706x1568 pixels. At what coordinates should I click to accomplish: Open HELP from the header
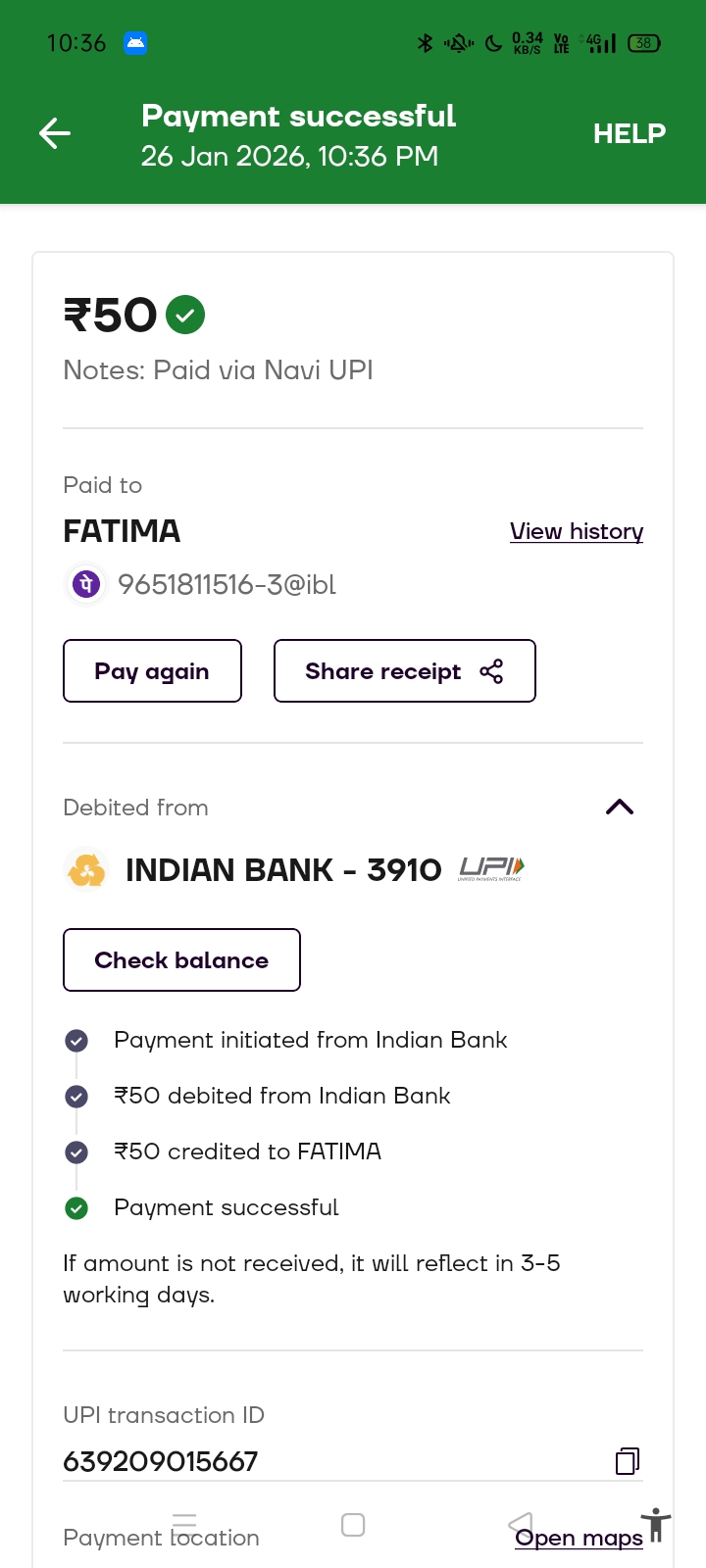(x=630, y=133)
